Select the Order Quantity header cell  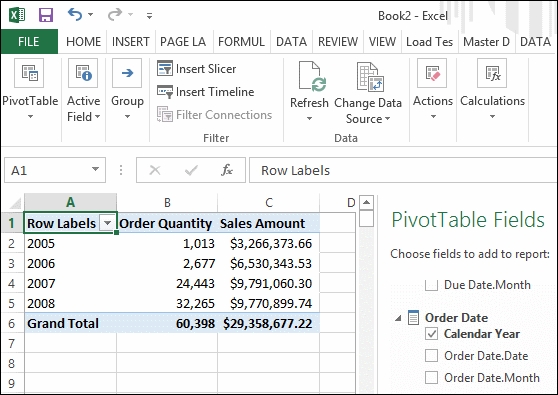coord(167,223)
